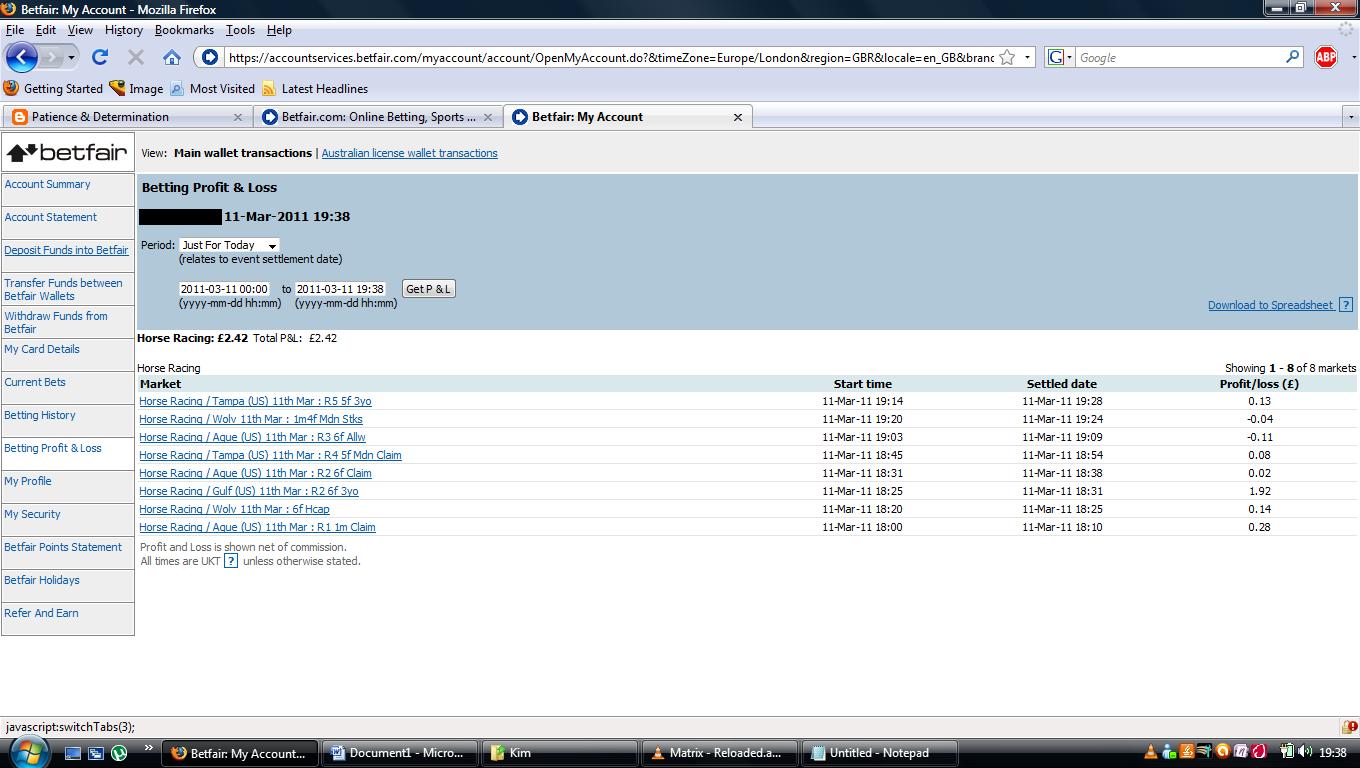Image resolution: width=1360 pixels, height=768 pixels.
Task: Switch to Document1 Microsoft Word taskbar item
Action: coord(400,753)
